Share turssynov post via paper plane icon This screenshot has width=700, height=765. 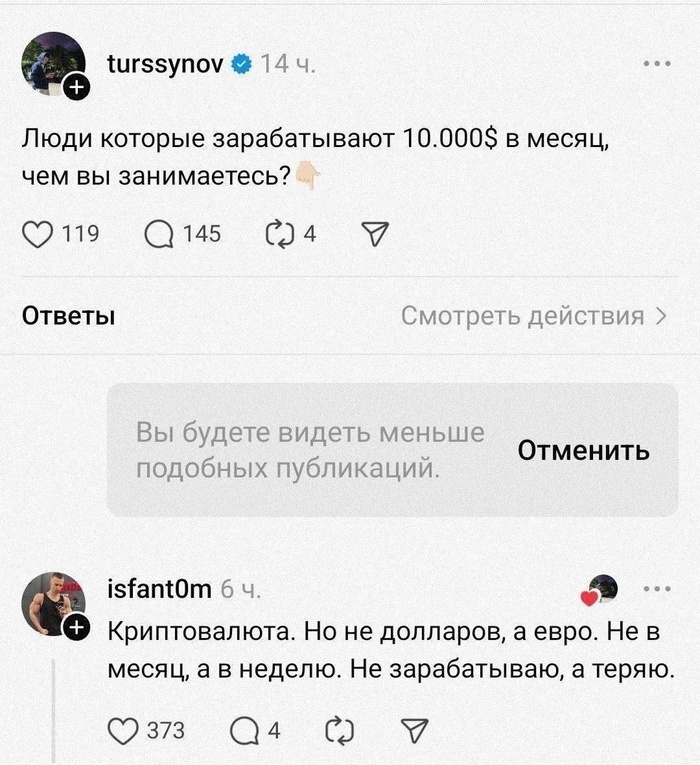(x=375, y=234)
